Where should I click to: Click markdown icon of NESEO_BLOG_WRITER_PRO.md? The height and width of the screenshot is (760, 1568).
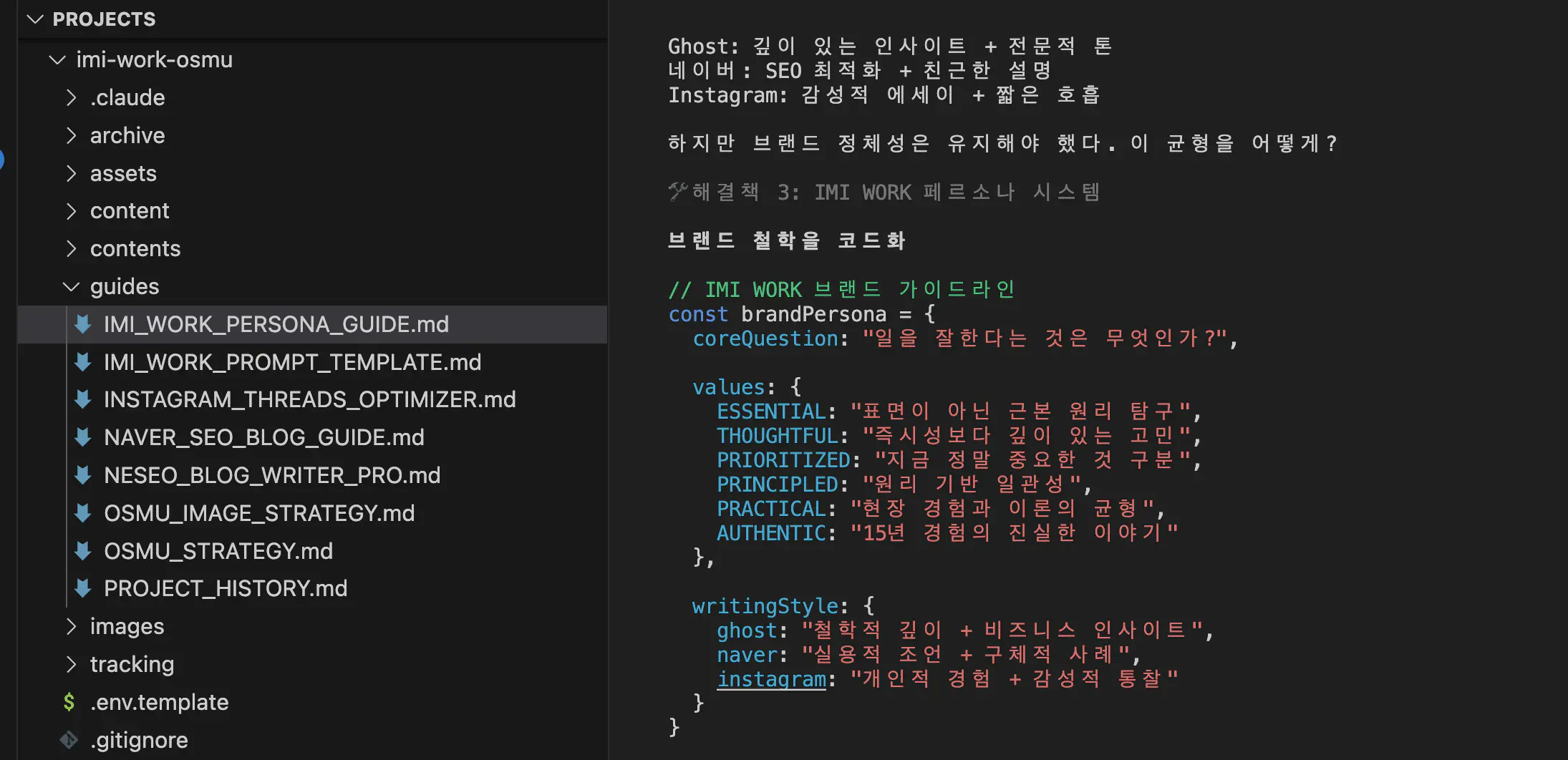point(83,475)
